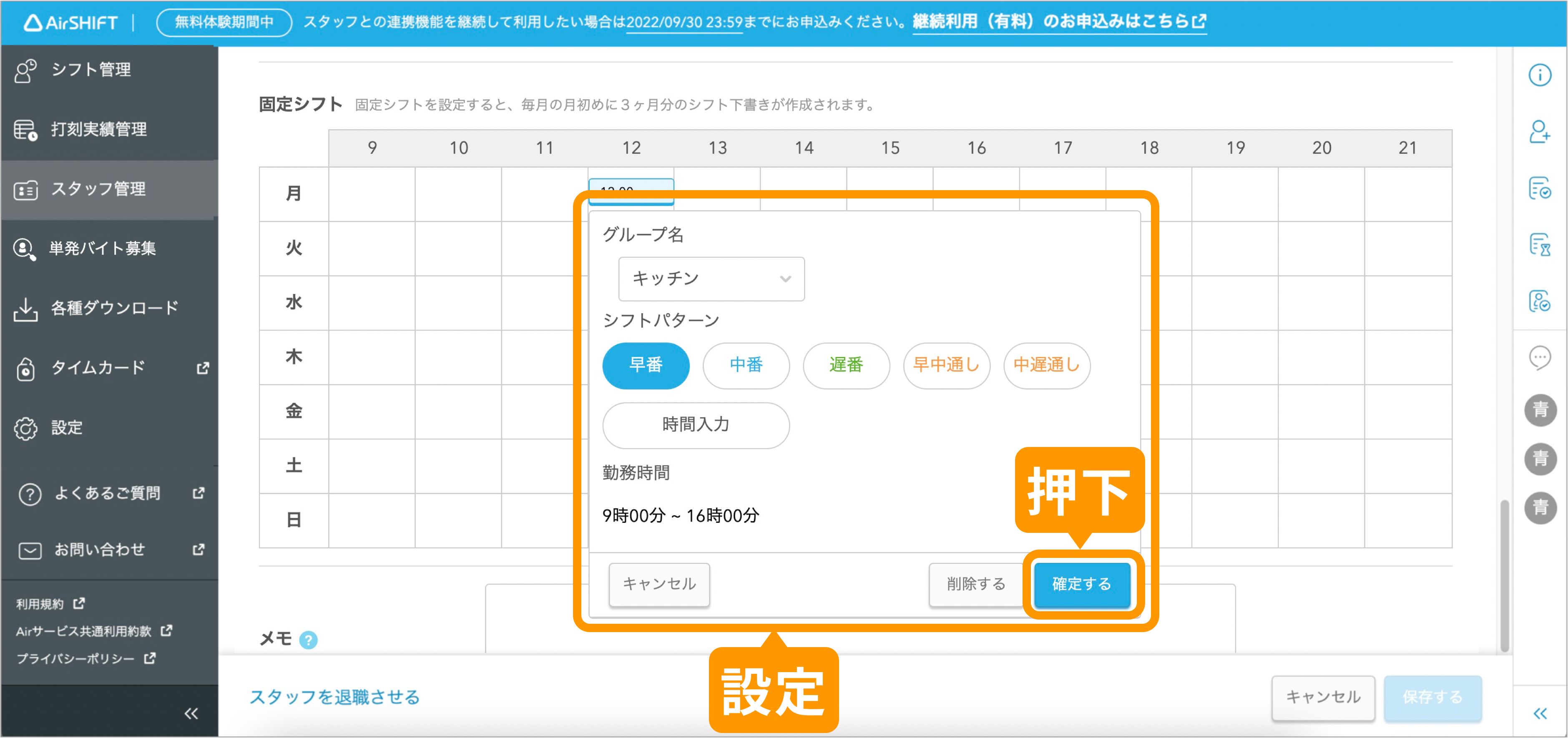Click the 9時00分 ~ 16時00分 working hours text

pos(681,516)
